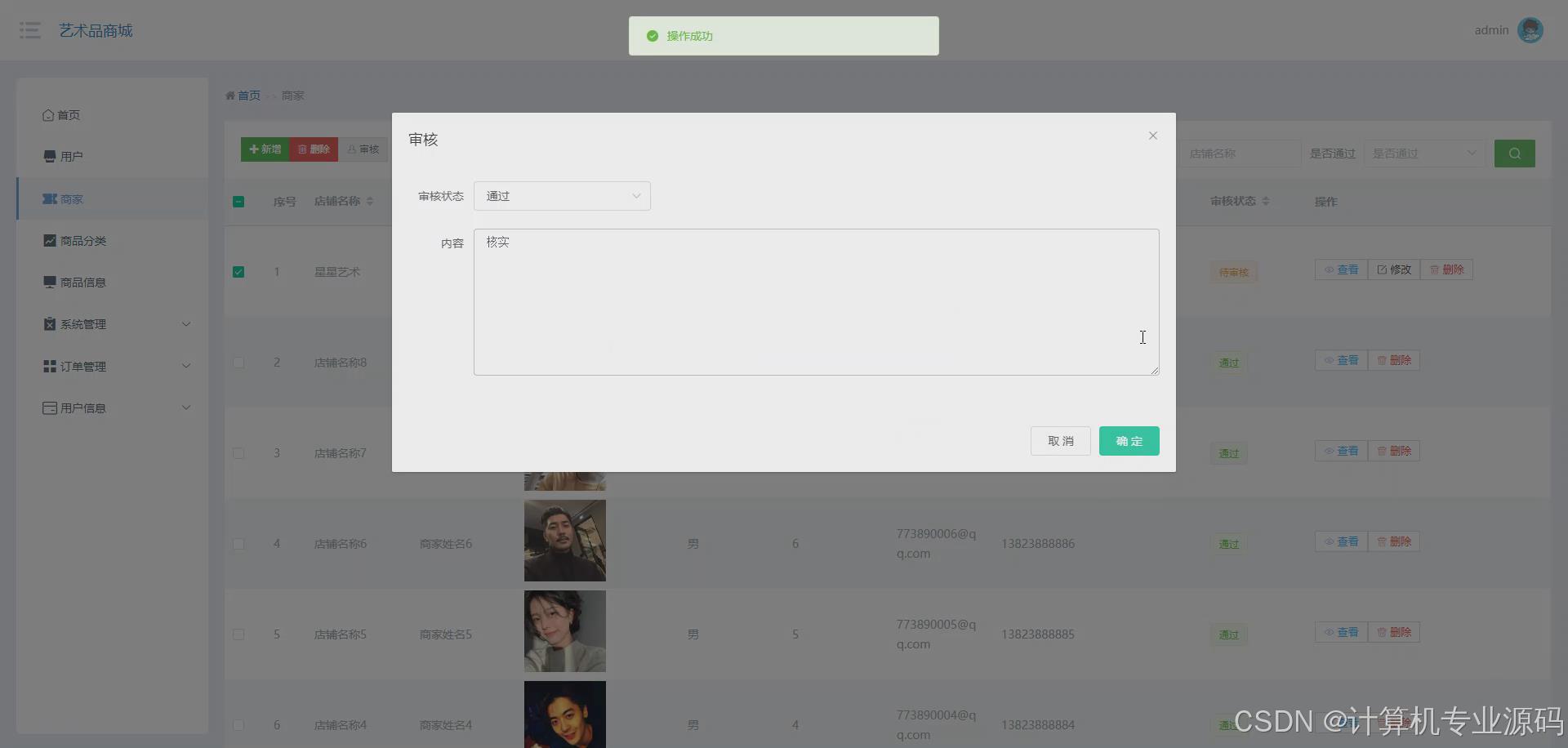Confirm the review with 确定 button
The width and height of the screenshot is (1568, 748).
pyautogui.click(x=1129, y=441)
